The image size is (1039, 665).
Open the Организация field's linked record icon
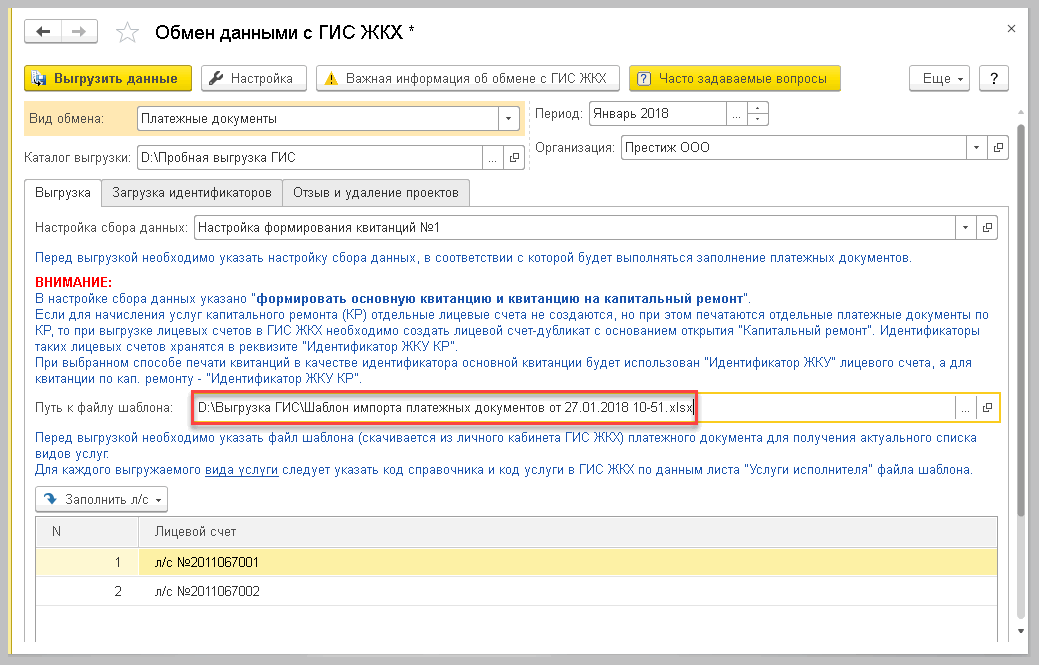click(997, 148)
